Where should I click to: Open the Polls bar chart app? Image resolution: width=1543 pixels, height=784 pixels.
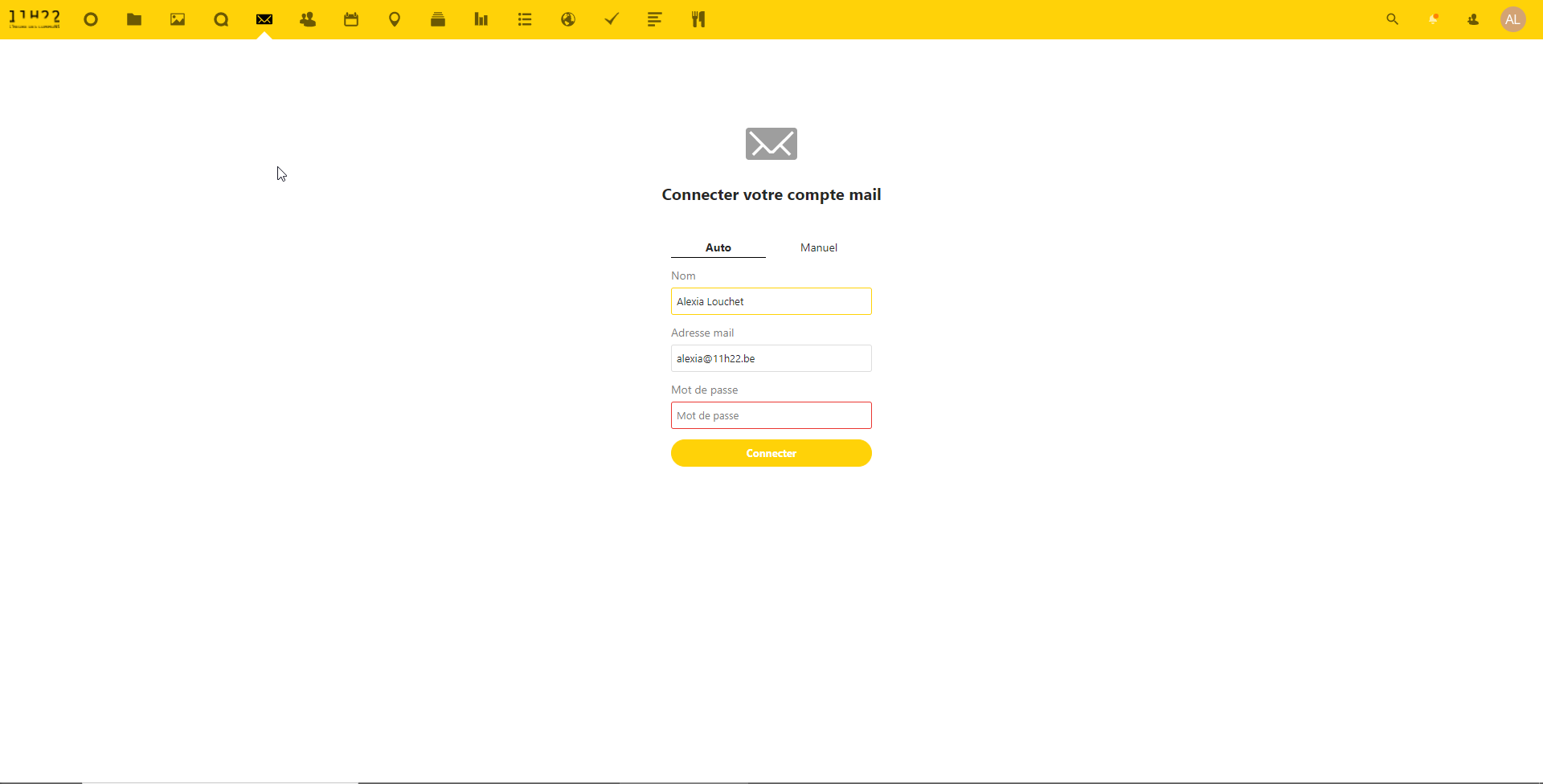tap(481, 20)
